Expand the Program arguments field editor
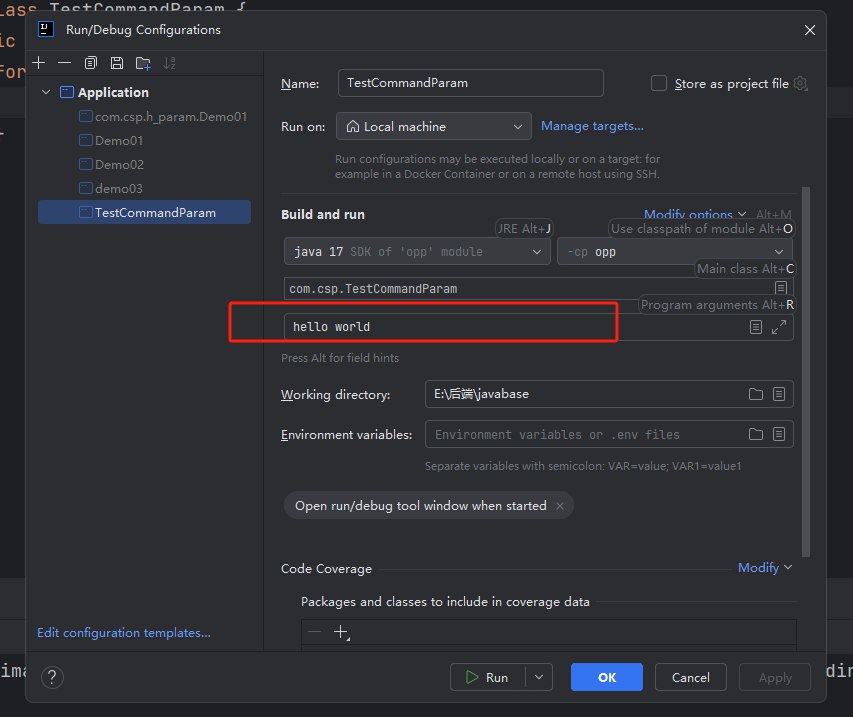Viewport: 853px width, 717px height. click(779, 327)
